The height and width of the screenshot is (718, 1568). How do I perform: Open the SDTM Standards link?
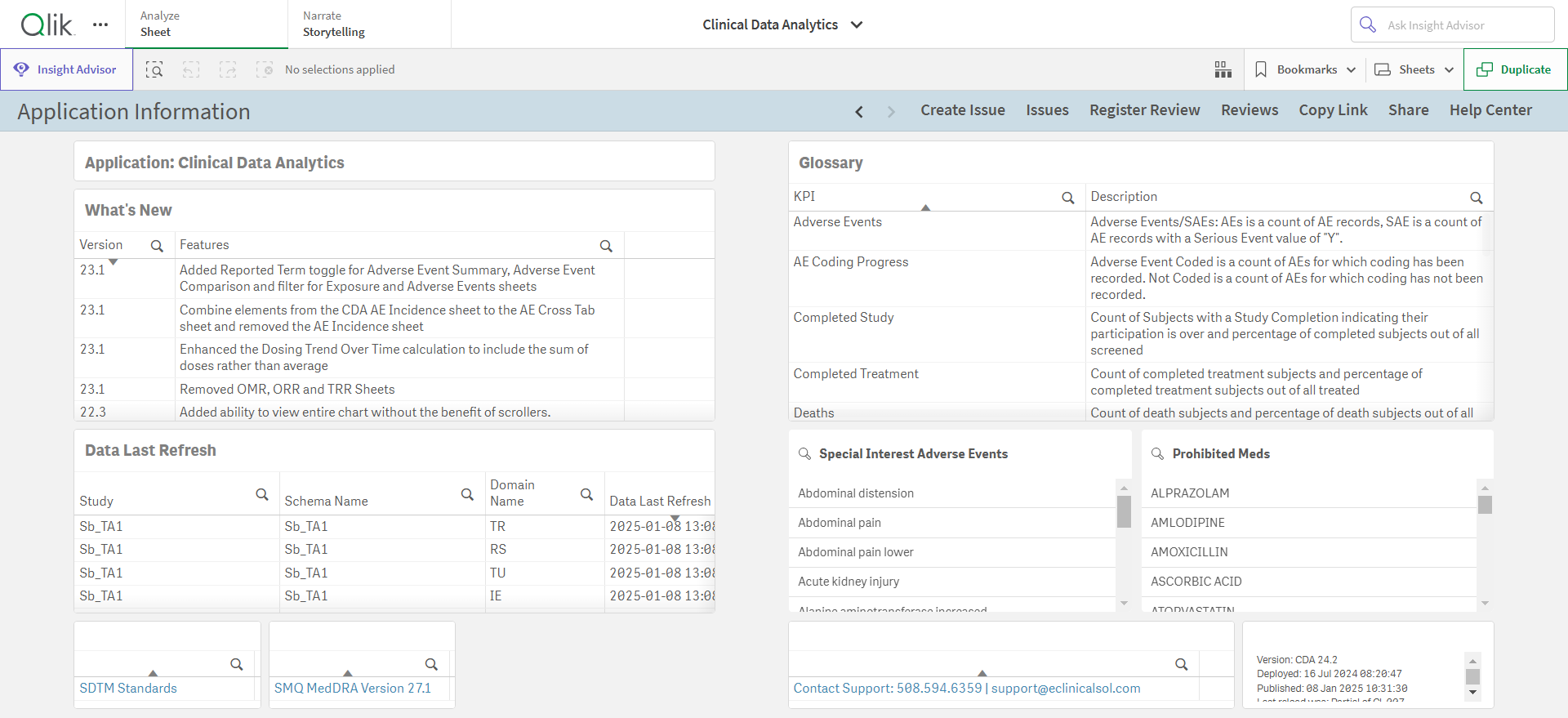coord(128,688)
